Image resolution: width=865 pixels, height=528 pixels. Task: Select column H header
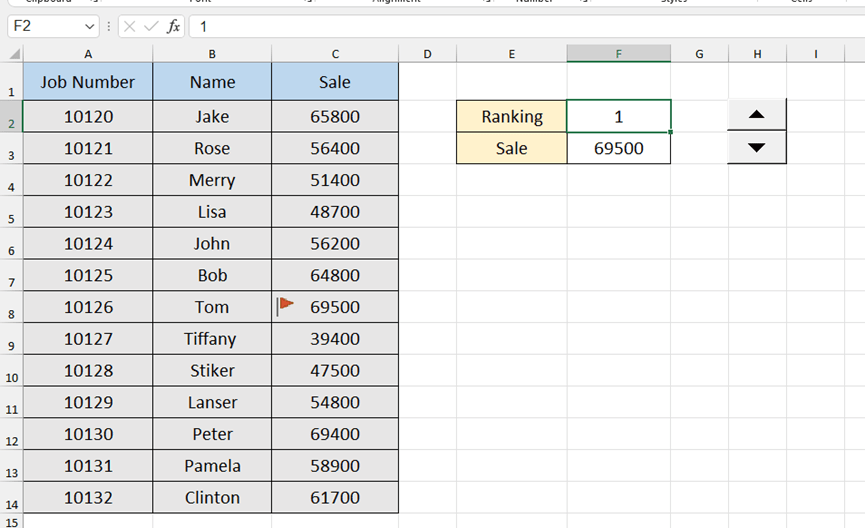coord(757,54)
